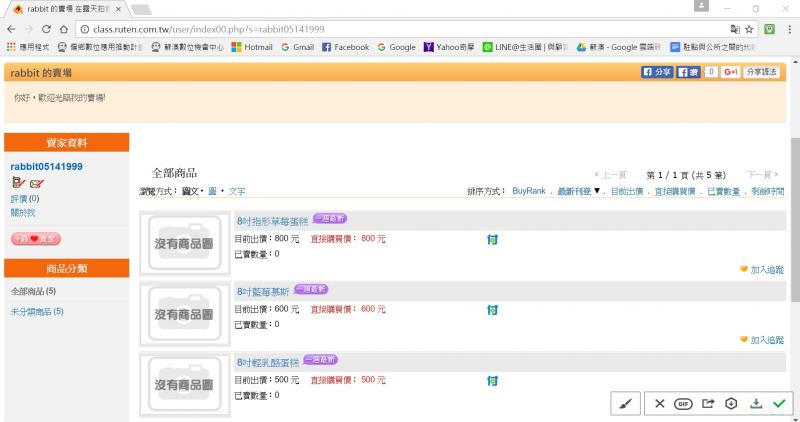Confirm capture with the green checkmark

pos(779,404)
